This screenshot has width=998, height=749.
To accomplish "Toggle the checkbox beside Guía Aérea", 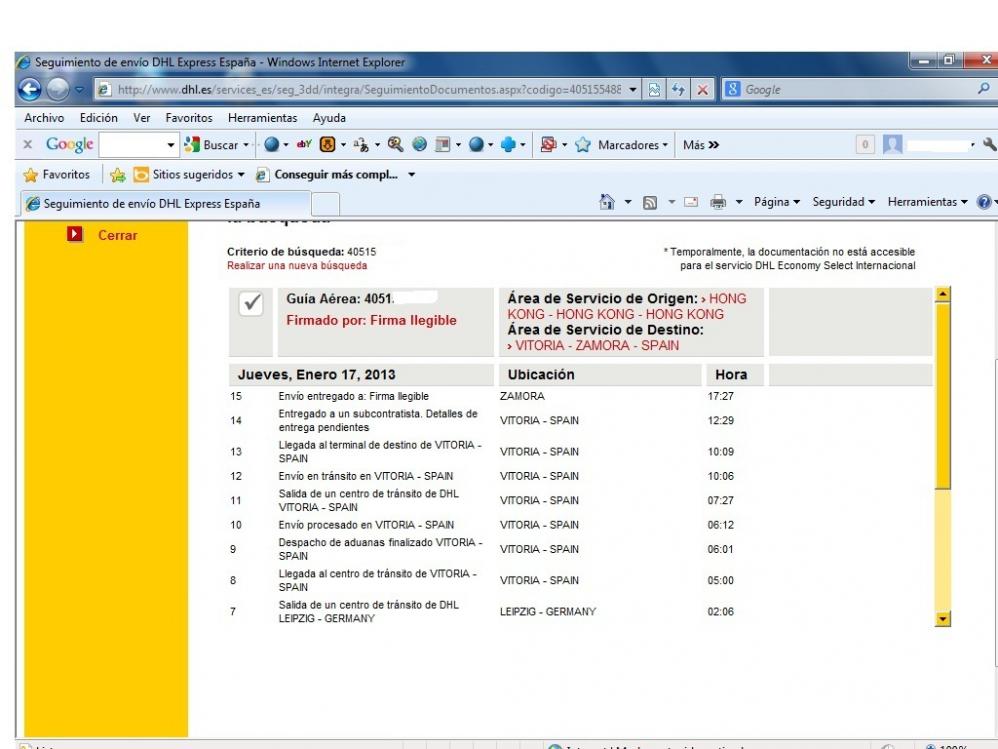I will [251, 302].
